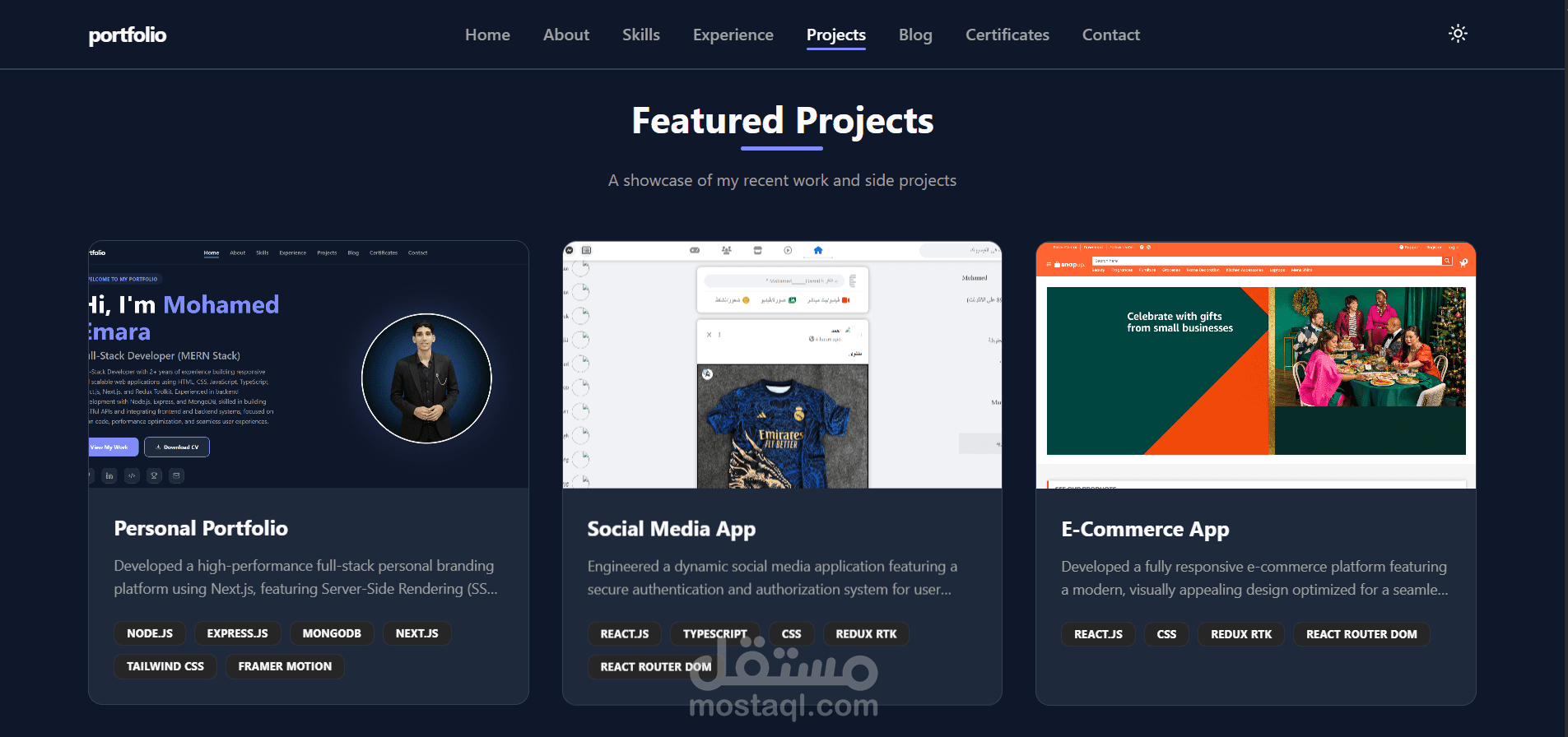1568x737 pixels.
Task: Click the portfolio logo
Action: 128,35
